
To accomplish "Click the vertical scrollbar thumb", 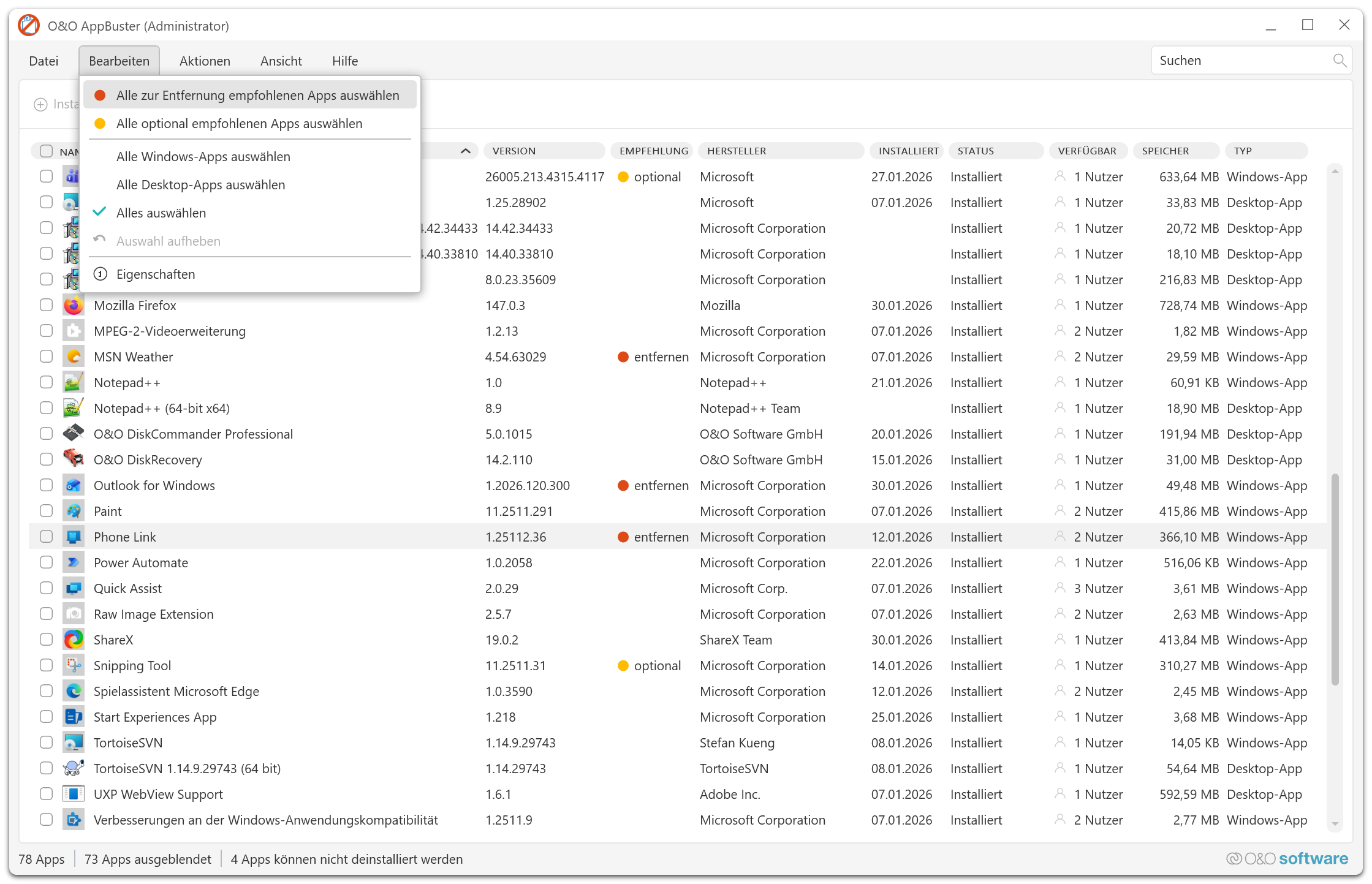I will (1335, 579).
